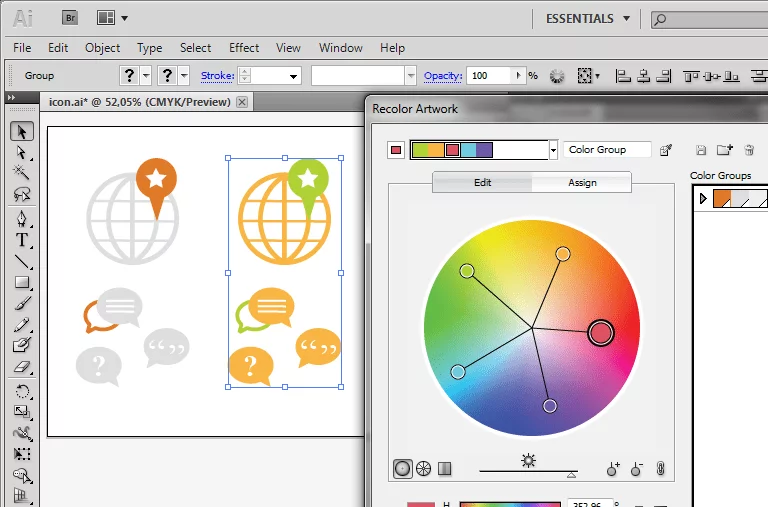Click New Color Group folder icon
This screenshot has height=507, width=768.
coord(724,149)
